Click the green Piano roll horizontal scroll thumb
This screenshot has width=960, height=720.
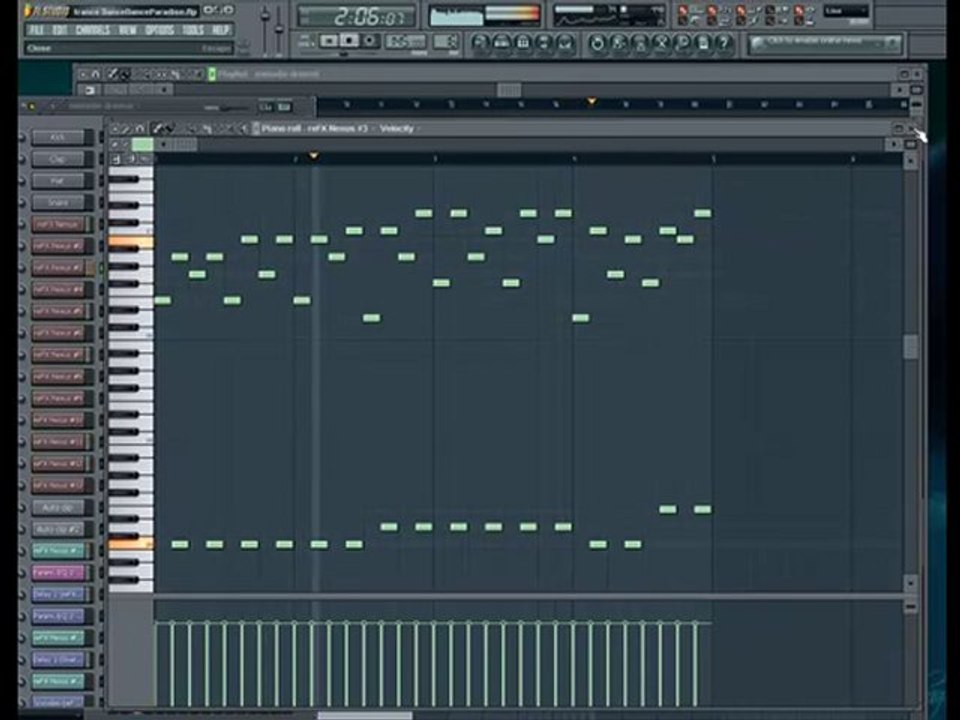point(143,144)
